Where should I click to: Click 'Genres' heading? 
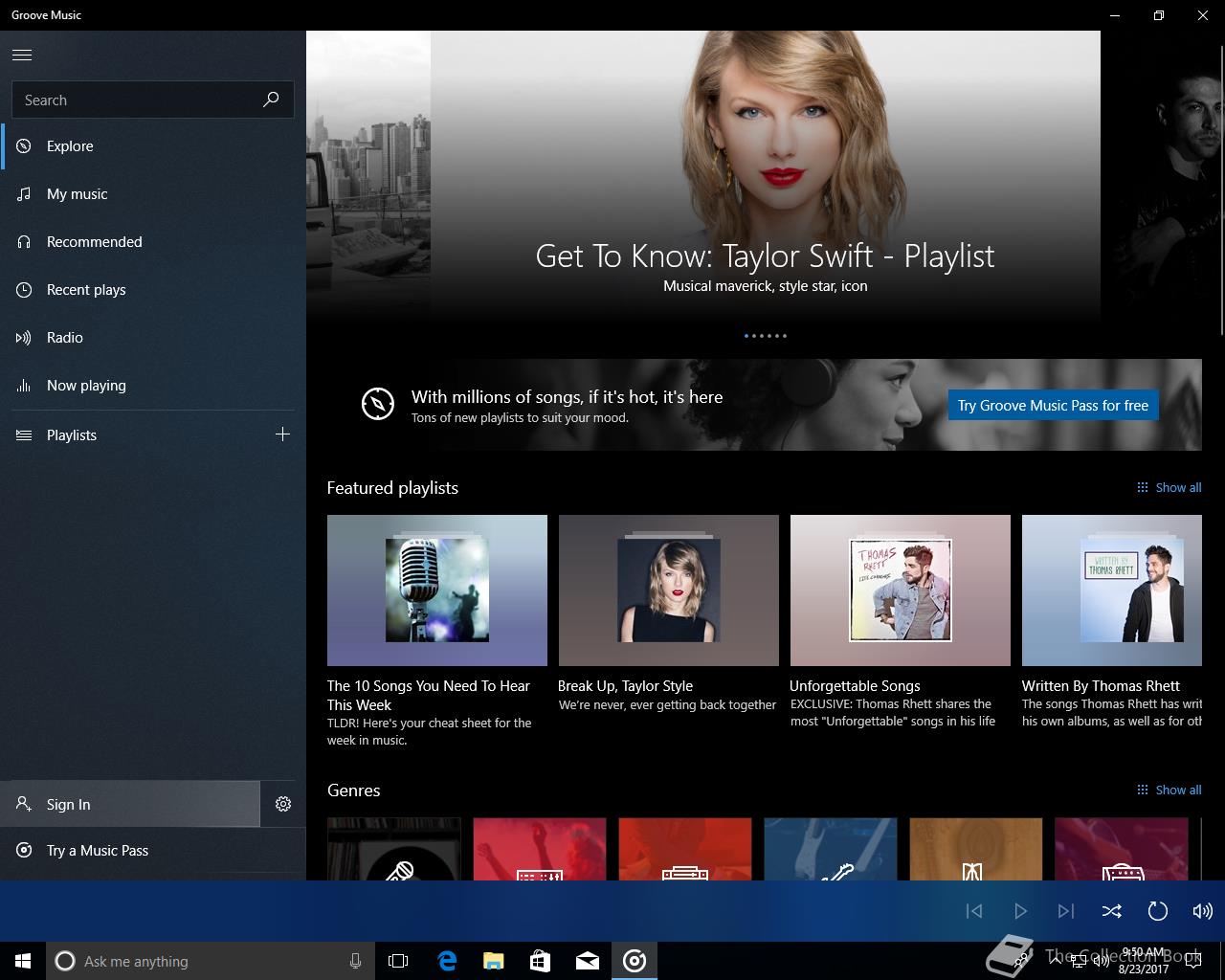[x=354, y=791]
